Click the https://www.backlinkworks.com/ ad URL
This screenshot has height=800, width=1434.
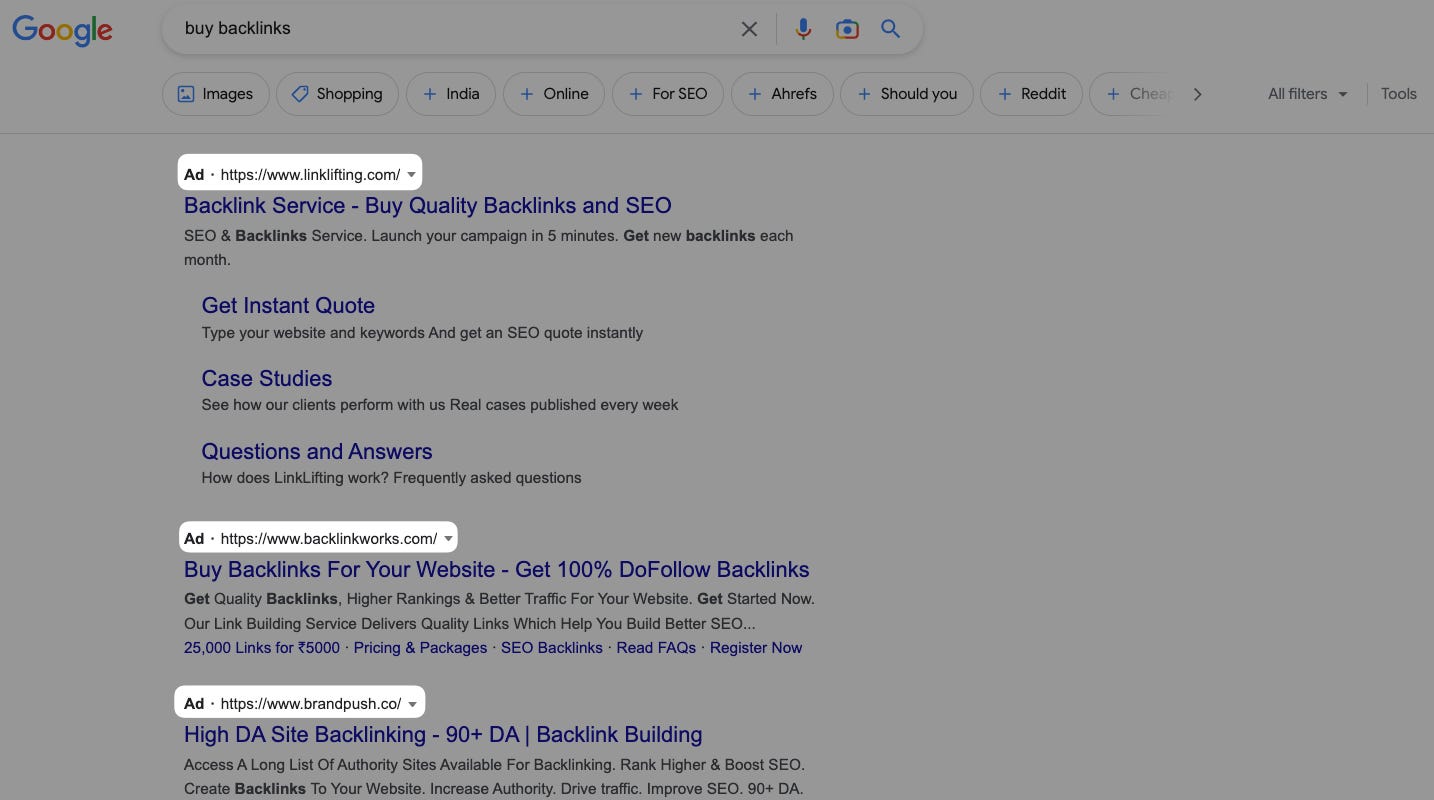tap(329, 539)
